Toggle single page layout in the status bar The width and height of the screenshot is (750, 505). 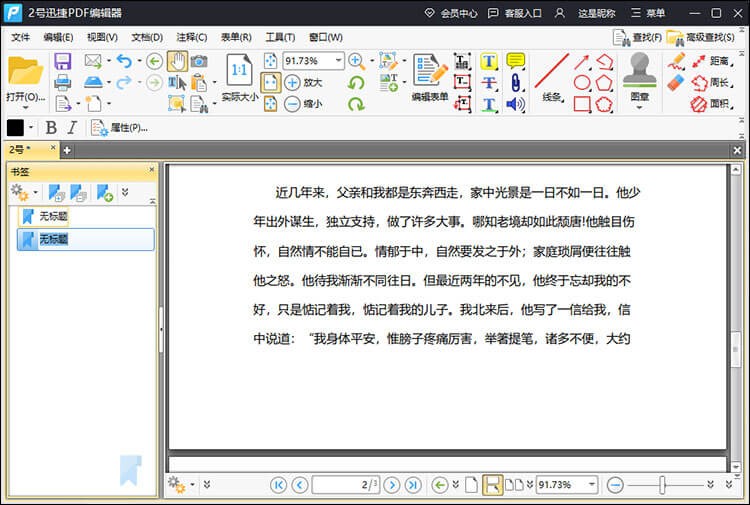(x=471, y=485)
